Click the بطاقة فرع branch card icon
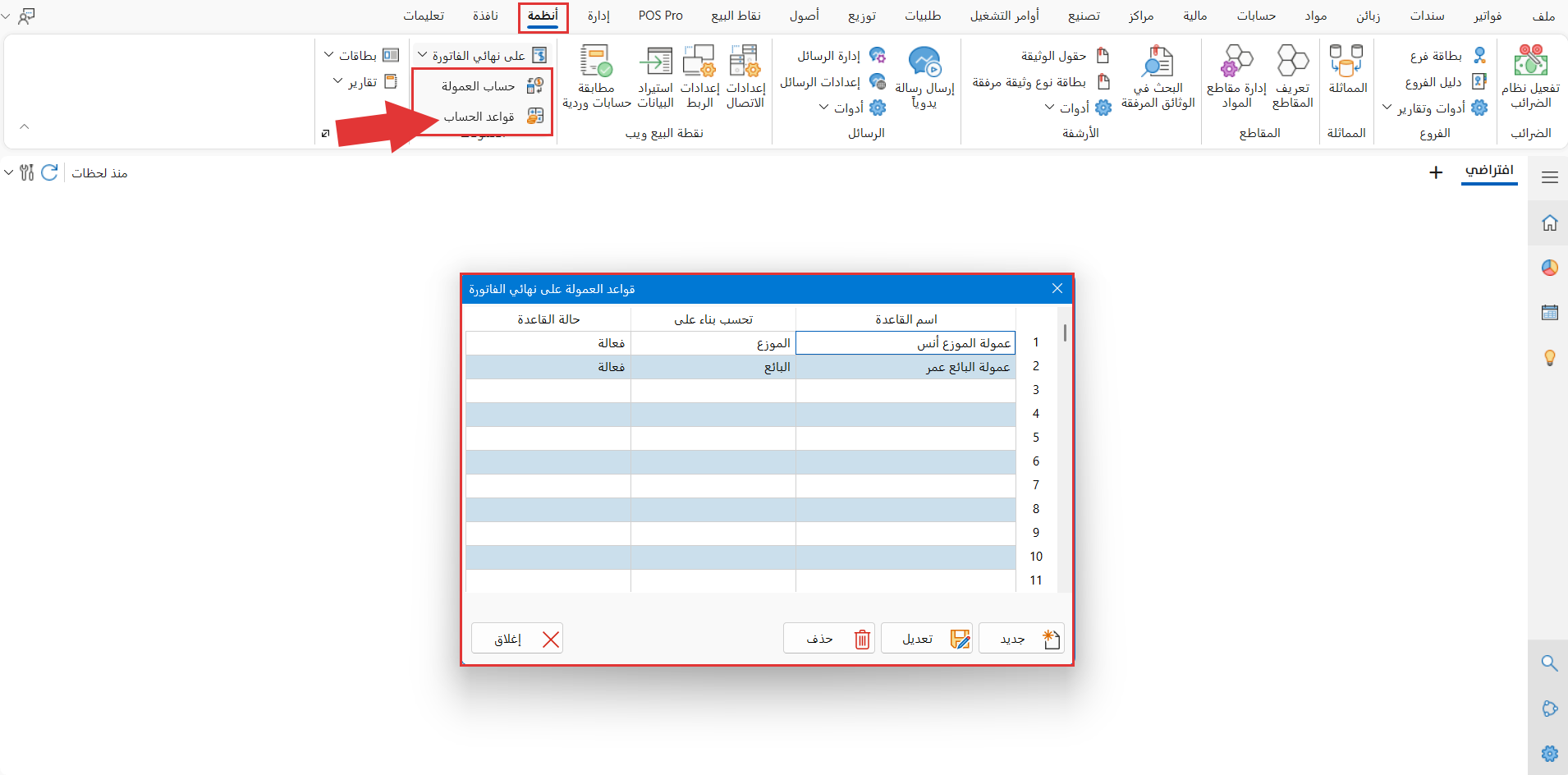 click(1479, 55)
